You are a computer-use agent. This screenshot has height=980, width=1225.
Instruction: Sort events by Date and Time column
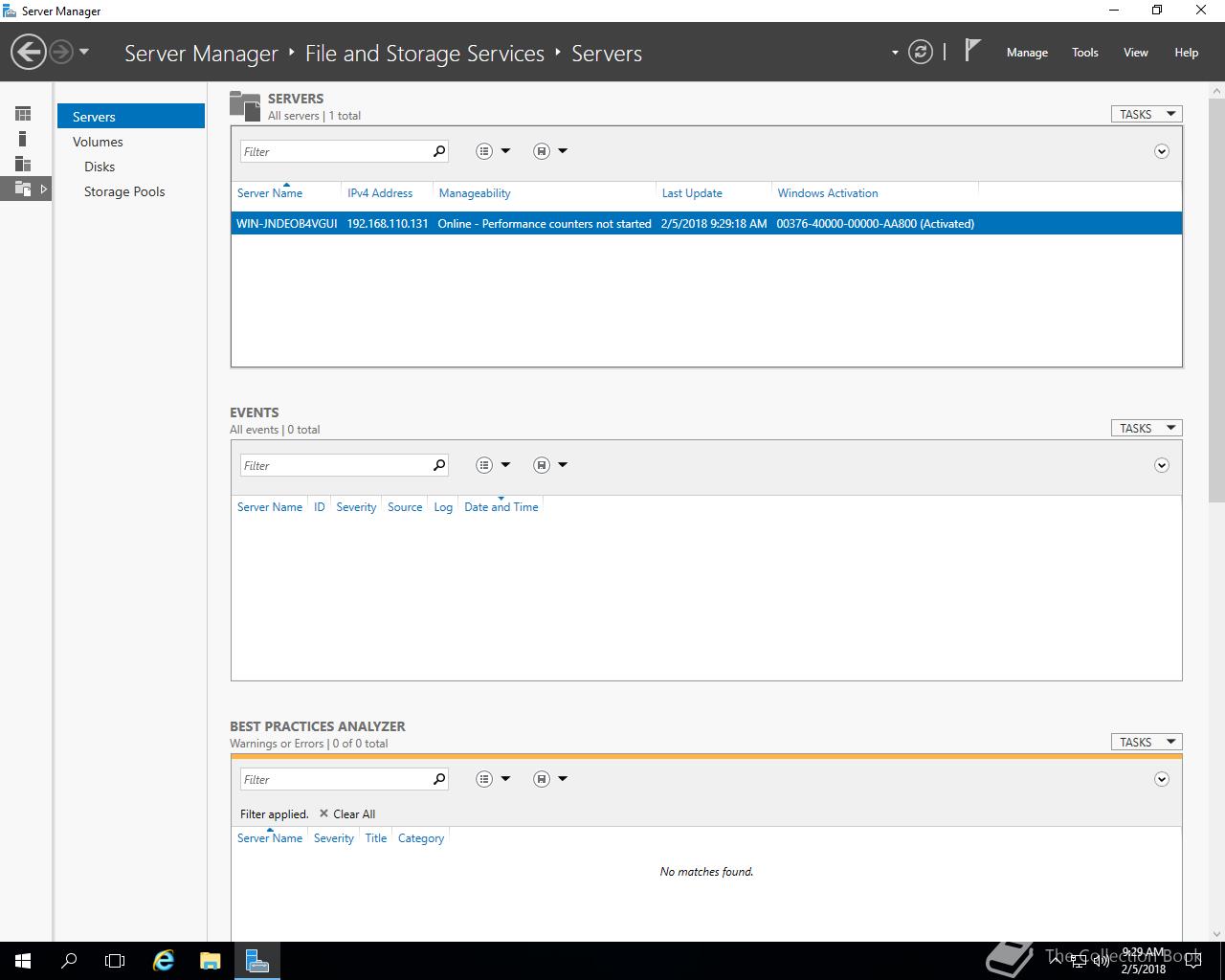501,507
